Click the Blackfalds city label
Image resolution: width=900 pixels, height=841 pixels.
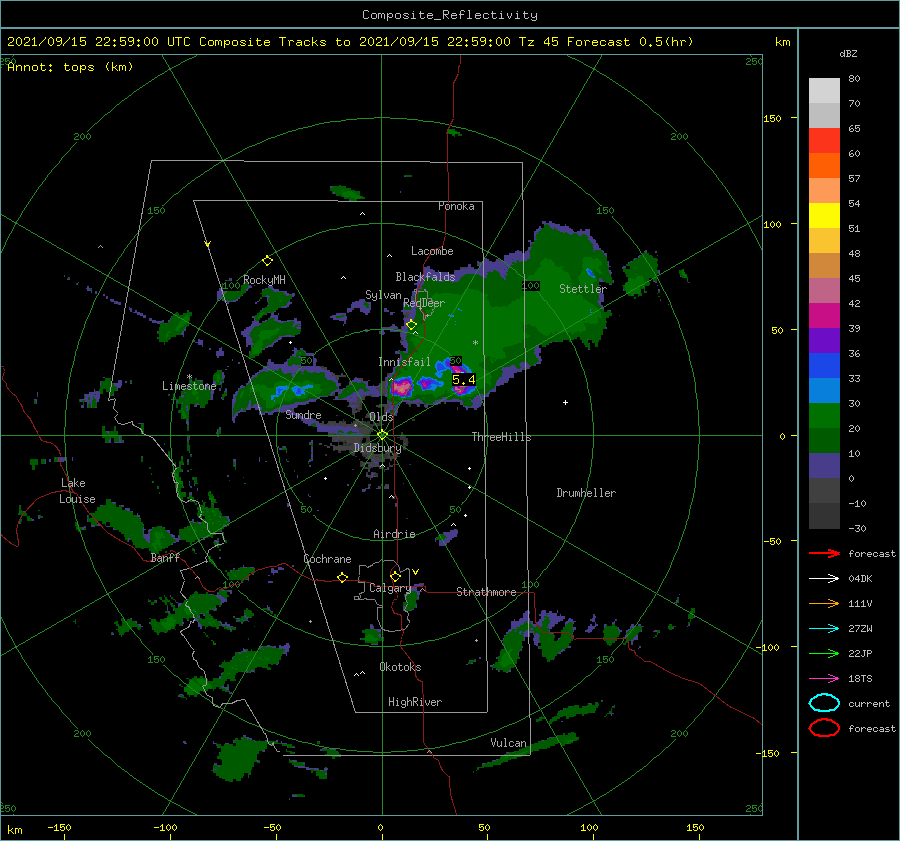(425, 277)
